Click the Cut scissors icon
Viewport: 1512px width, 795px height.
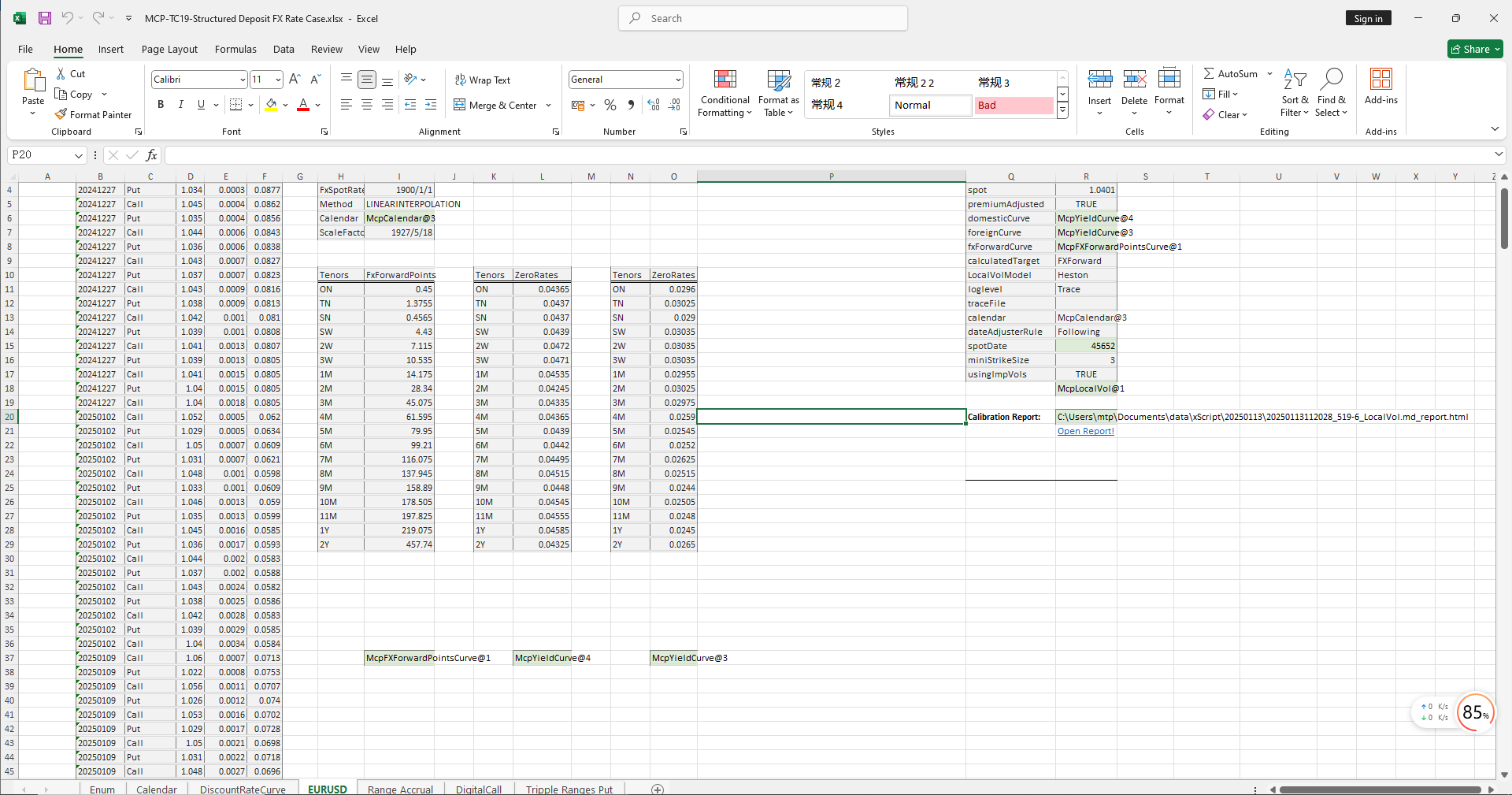click(61, 73)
